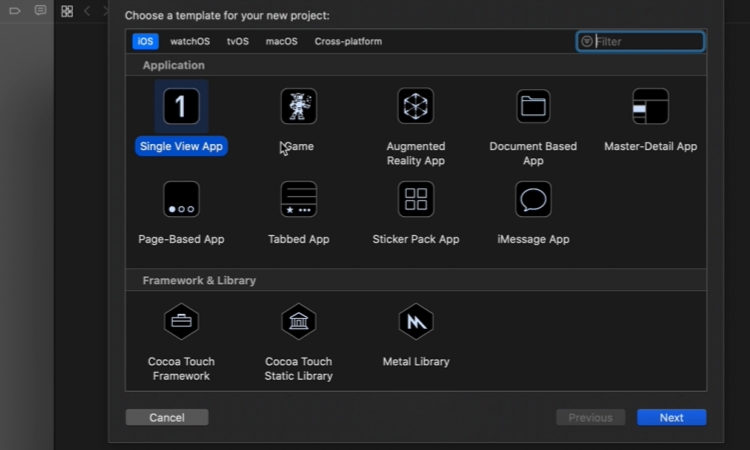Image resolution: width=750 pixels, height=450 pixels.
Task: Click the Sticker Pack App label
Action: point(416,239)
